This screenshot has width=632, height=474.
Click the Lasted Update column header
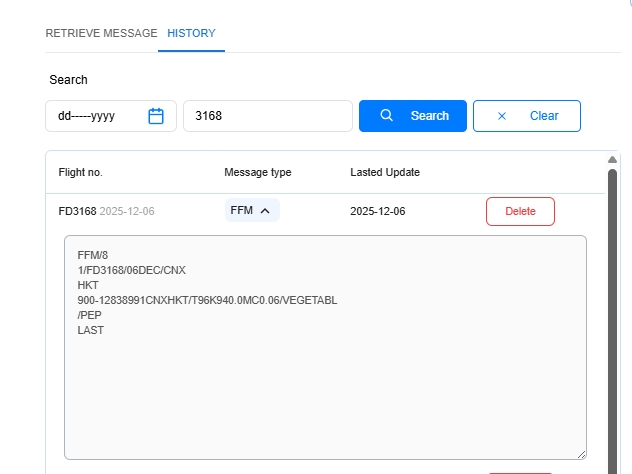click(x=385, y=172)
